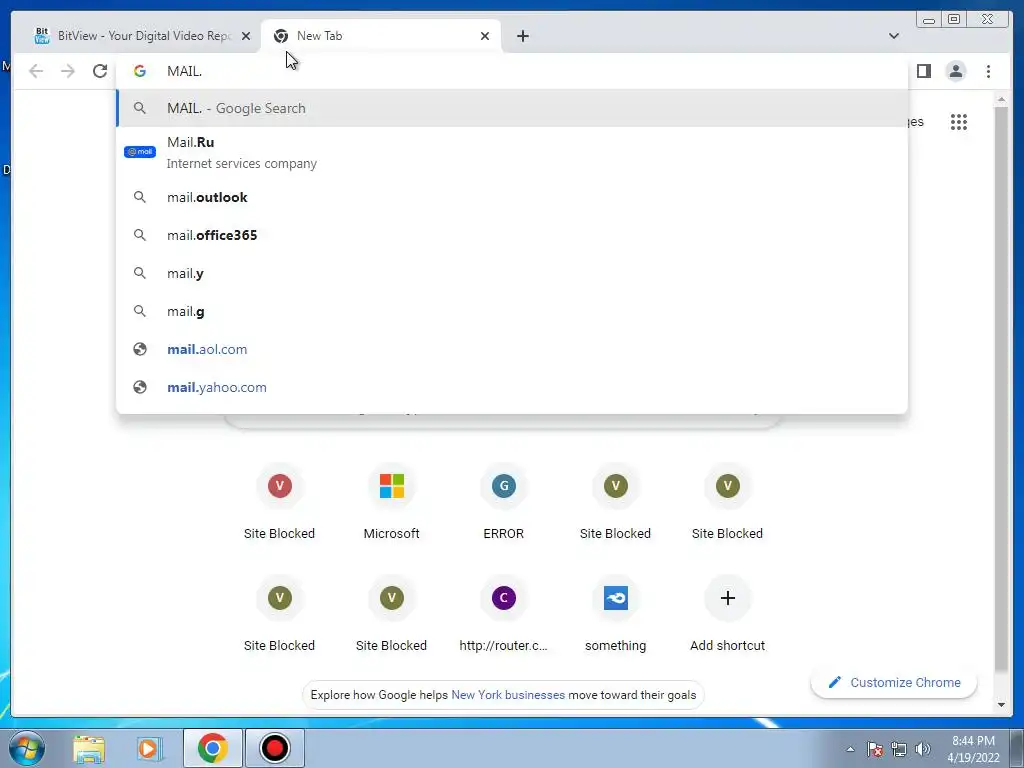The image size is (1024, 768).
Task: Click the network tray icon
Action: tap(899, 749)
